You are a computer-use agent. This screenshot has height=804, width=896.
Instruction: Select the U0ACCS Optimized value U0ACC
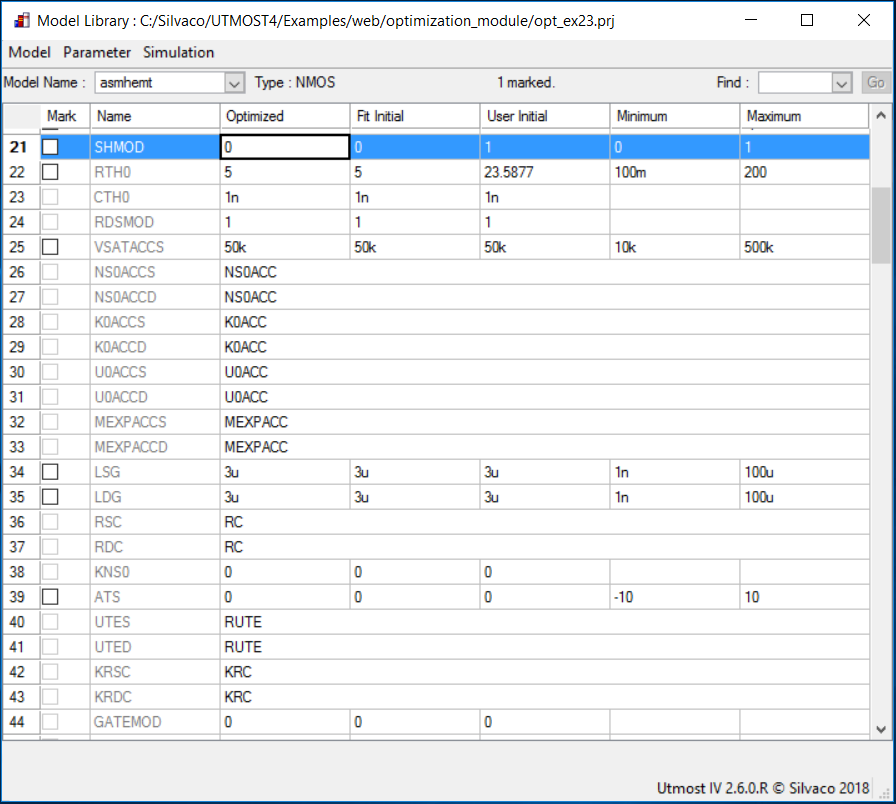click(545, 372)
